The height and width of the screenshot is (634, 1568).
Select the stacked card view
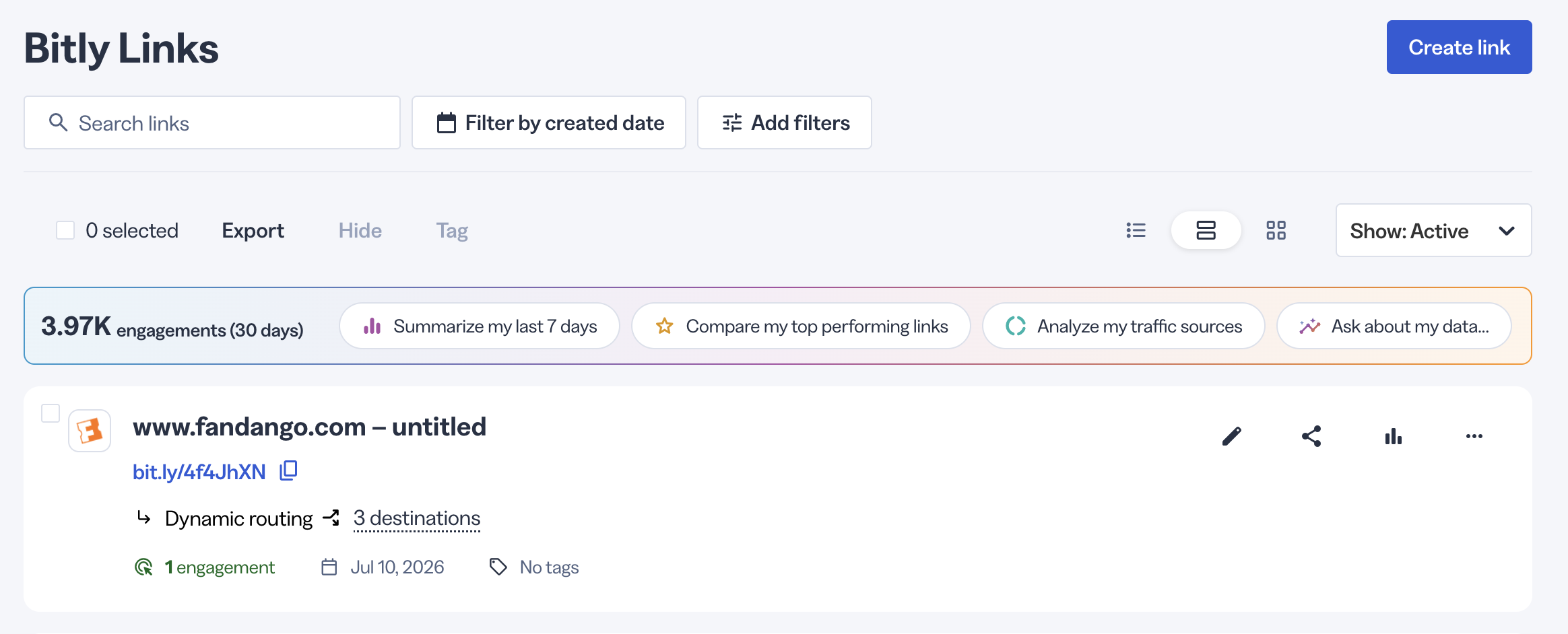1206,230
